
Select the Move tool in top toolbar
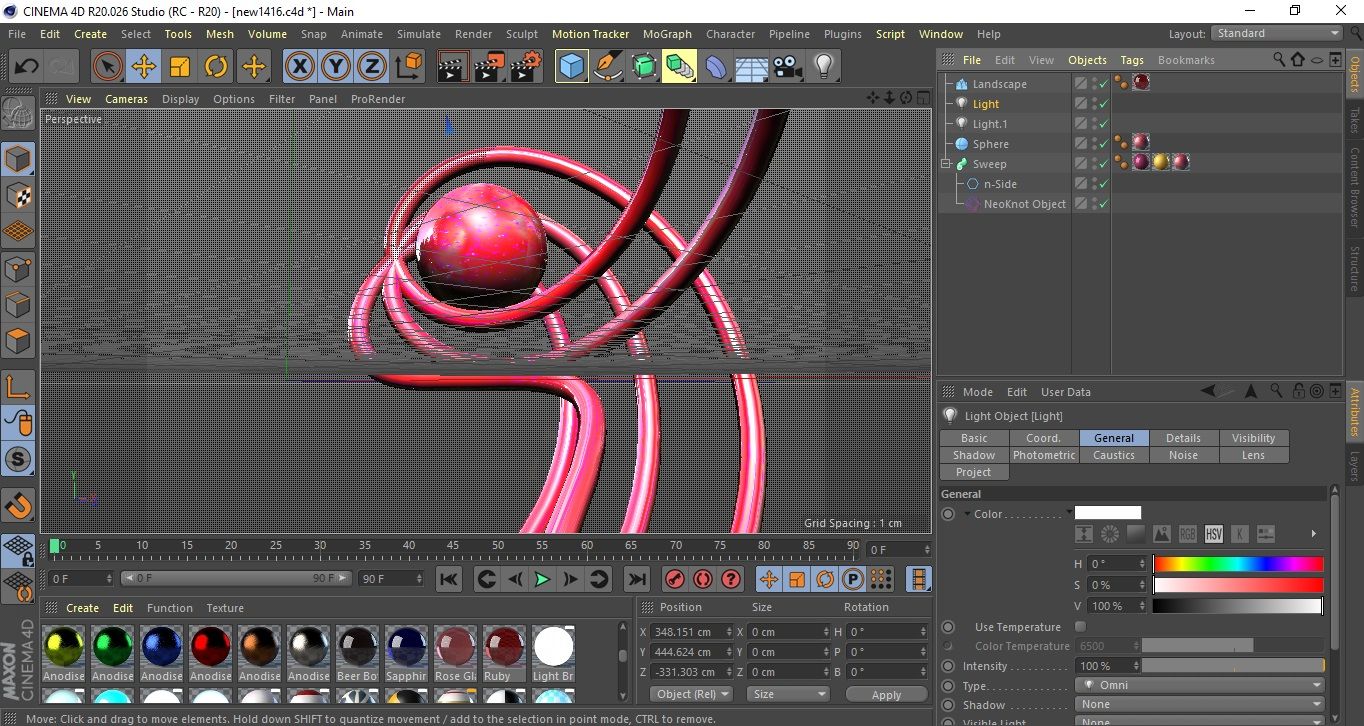click(x=143, y=67)
